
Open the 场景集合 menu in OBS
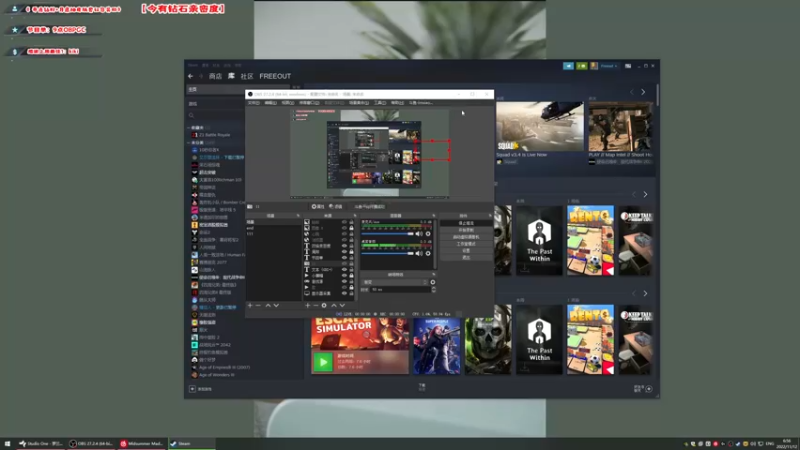(359, 103)
